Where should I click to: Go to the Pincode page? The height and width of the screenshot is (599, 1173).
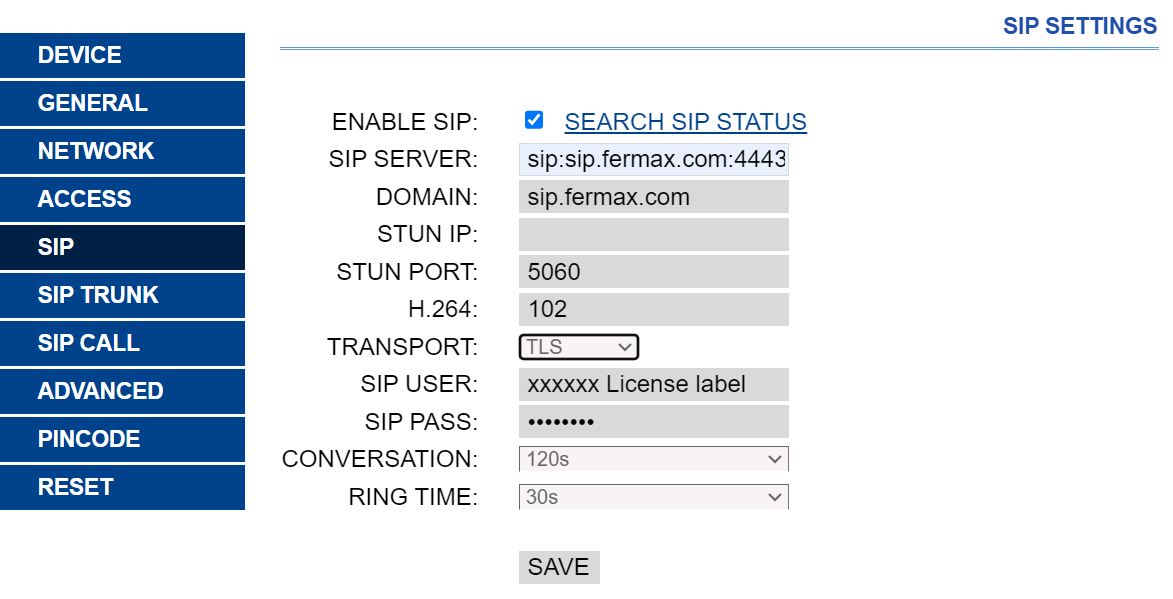click(123, 439)
